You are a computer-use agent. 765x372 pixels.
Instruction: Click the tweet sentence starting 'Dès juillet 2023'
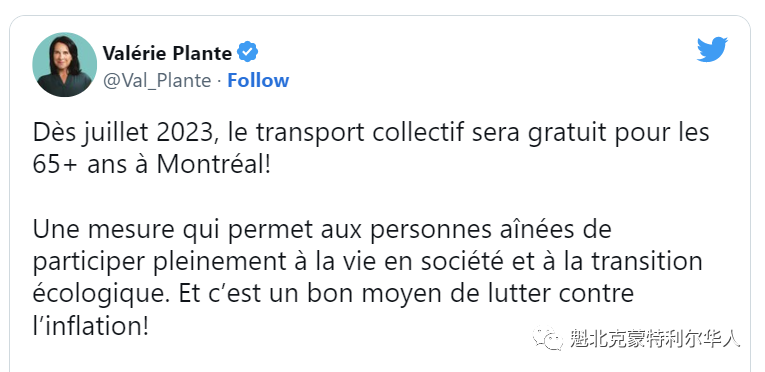371,149
